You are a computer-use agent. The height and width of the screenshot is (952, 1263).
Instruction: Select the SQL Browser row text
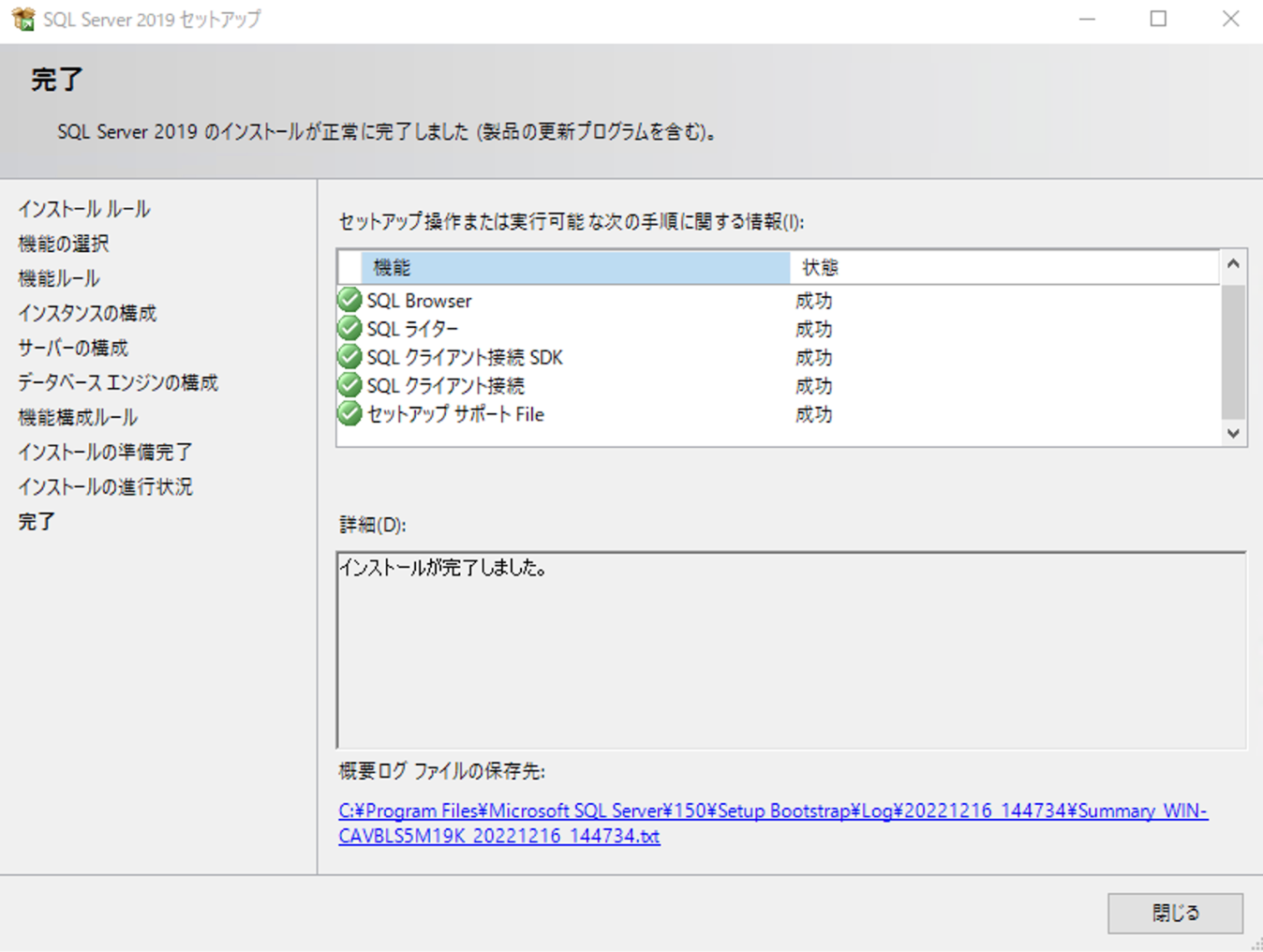point(419,301)
